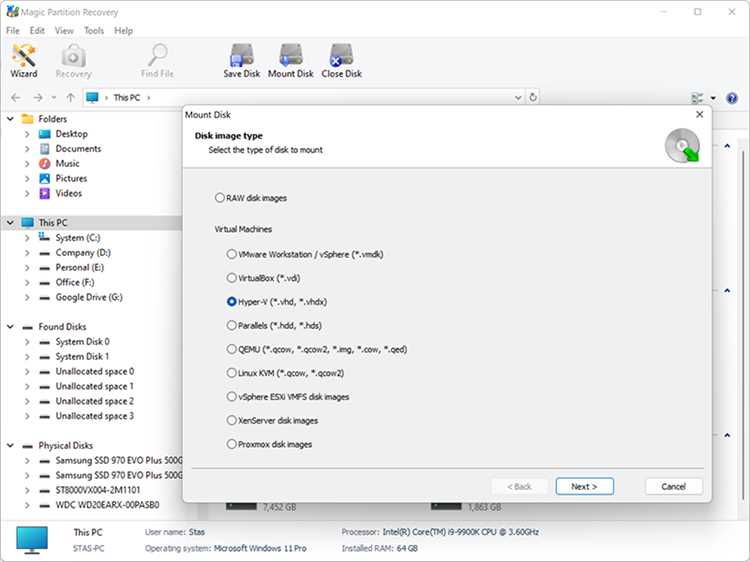This screenshot has height=562, width=750.
Task: Open the Find File tool
Action: point(157,61)
